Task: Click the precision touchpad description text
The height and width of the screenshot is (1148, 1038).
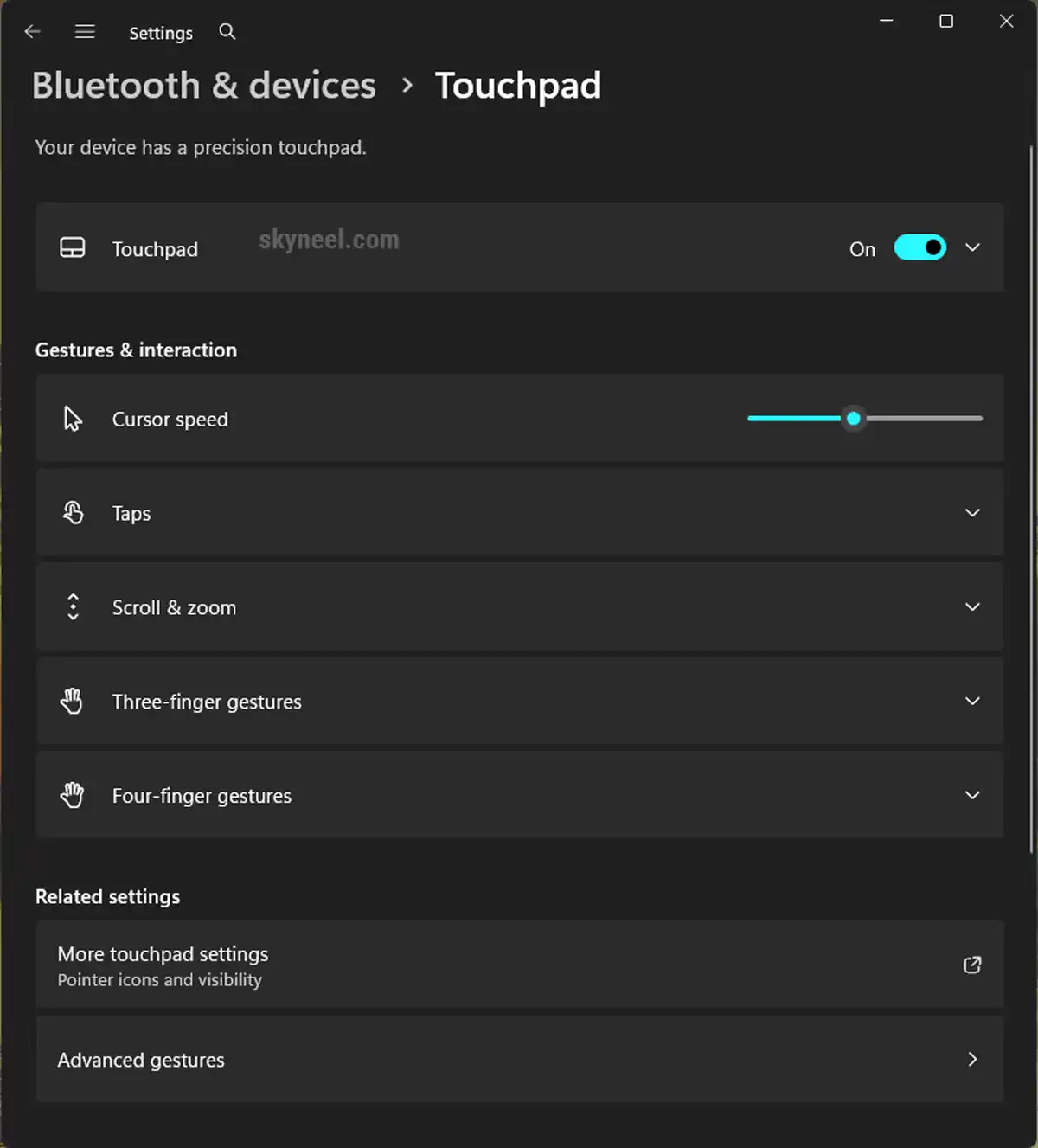Action: tap(201, 148)
